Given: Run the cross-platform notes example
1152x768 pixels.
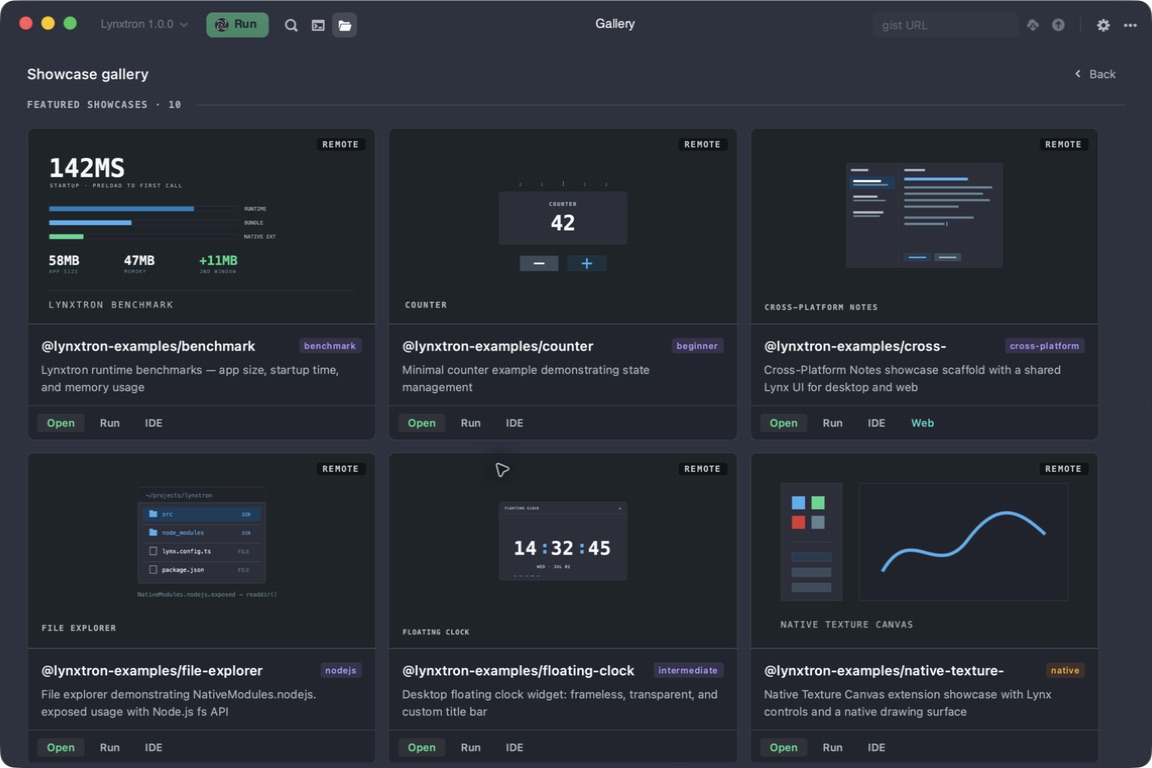Looking at the screenshot, I should tap(832, 423).
